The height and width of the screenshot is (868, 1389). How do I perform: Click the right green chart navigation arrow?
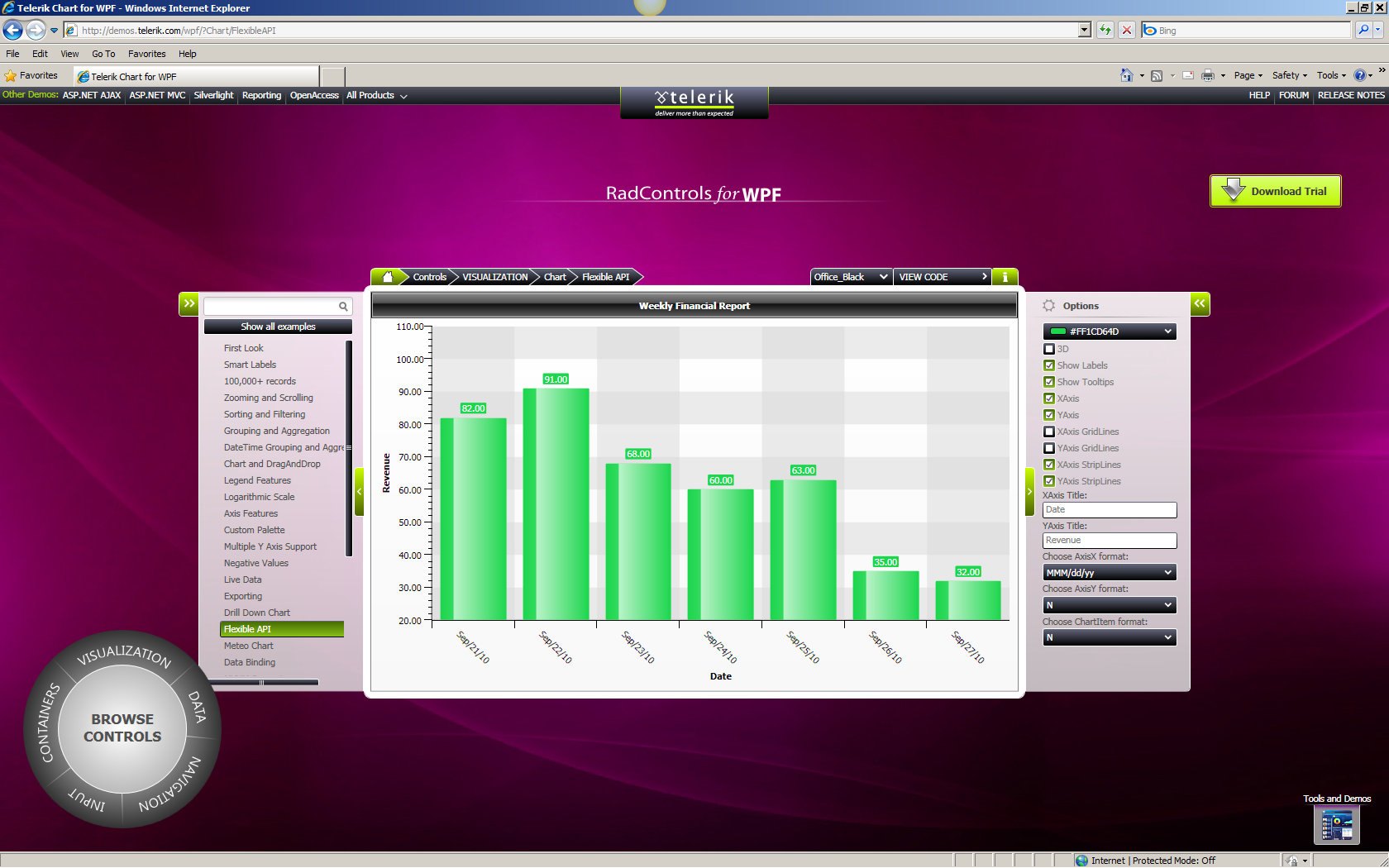1029,492
